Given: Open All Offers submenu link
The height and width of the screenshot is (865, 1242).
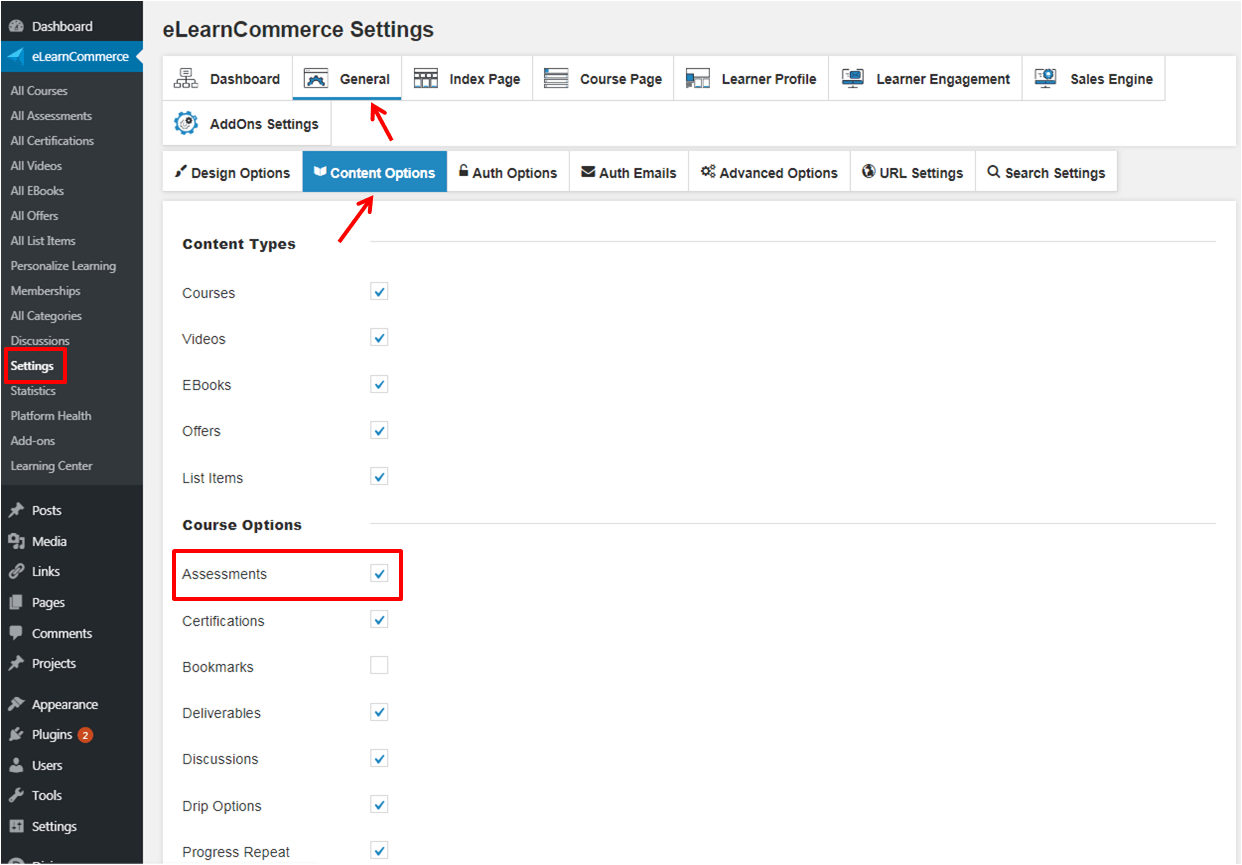Looking at the screenshot, I should click(34, 216).
